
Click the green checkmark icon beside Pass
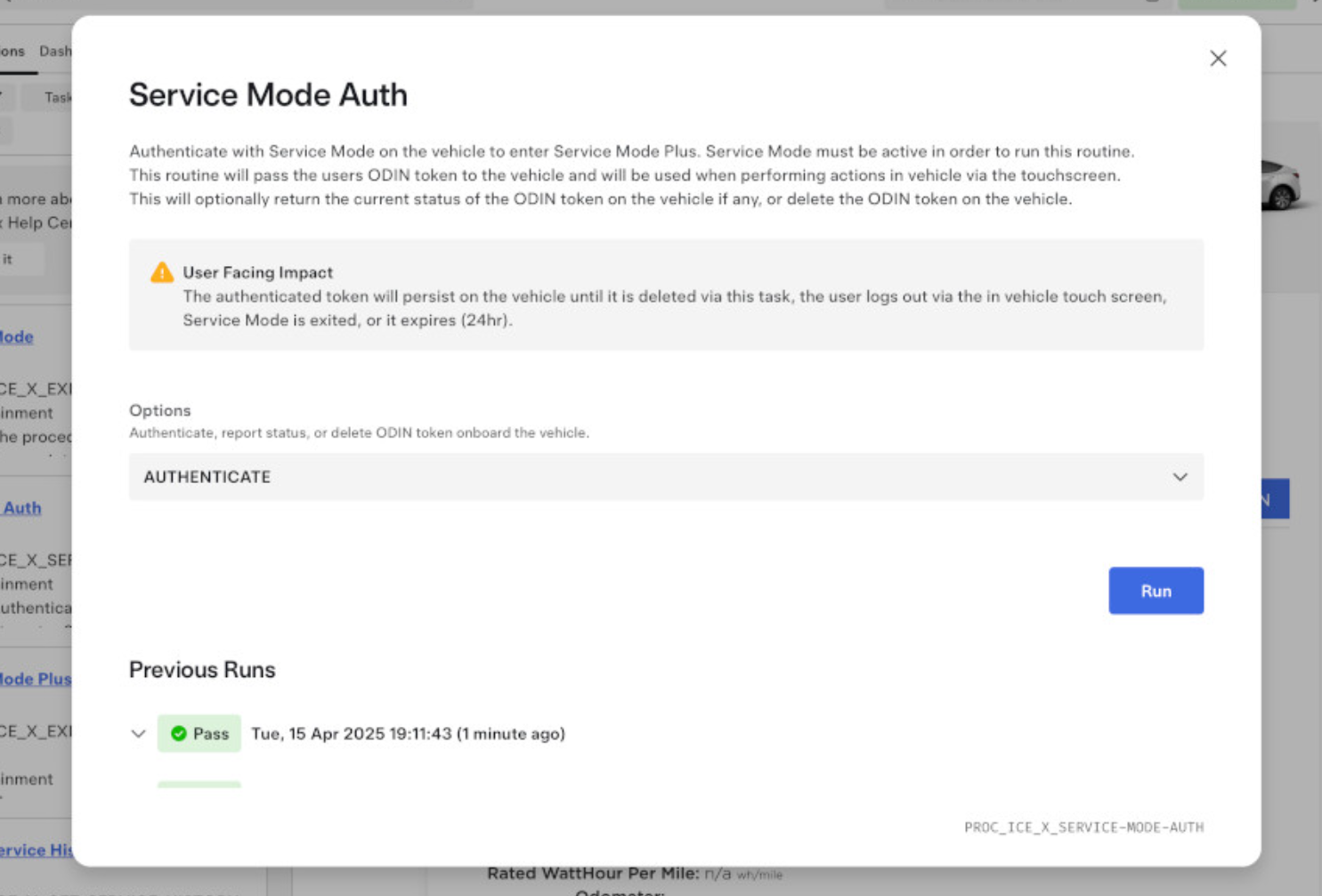click(x=179, y=734)
